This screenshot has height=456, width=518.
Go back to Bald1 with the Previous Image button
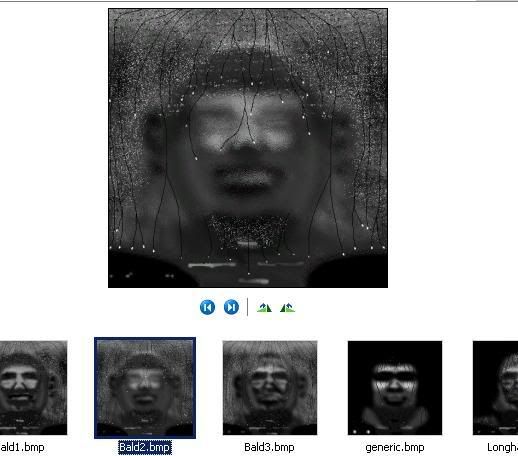tap(207, 307)
